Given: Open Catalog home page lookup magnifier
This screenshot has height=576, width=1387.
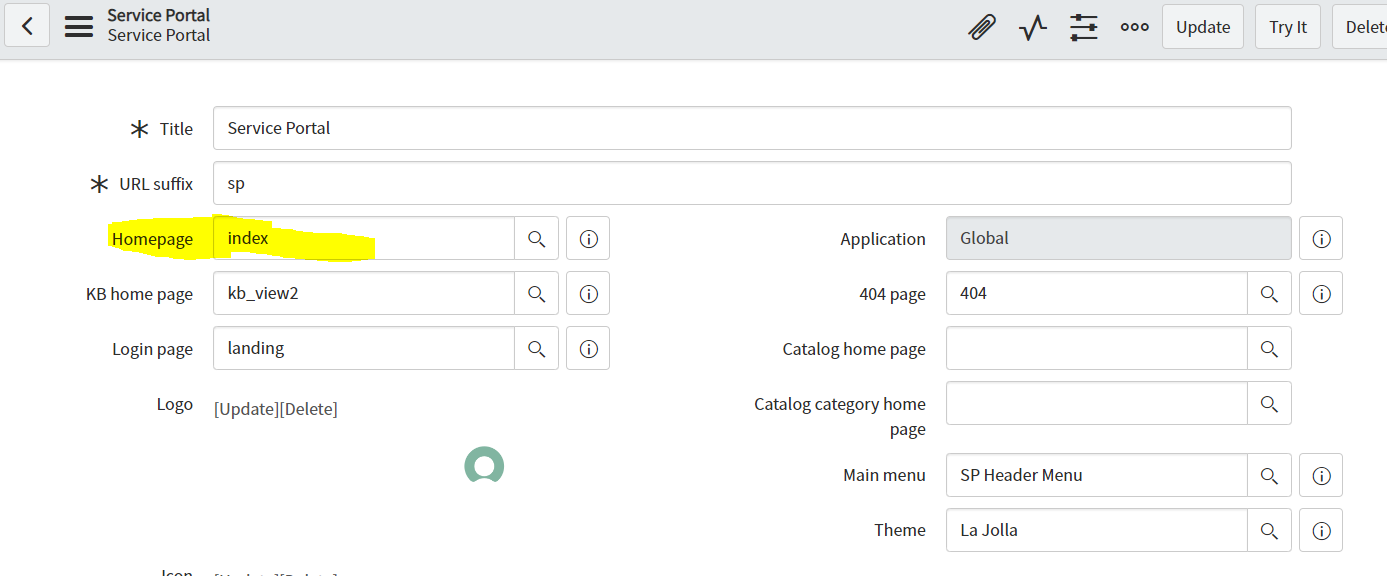Looking at the screenshot, I should [x=1269, y=348].
